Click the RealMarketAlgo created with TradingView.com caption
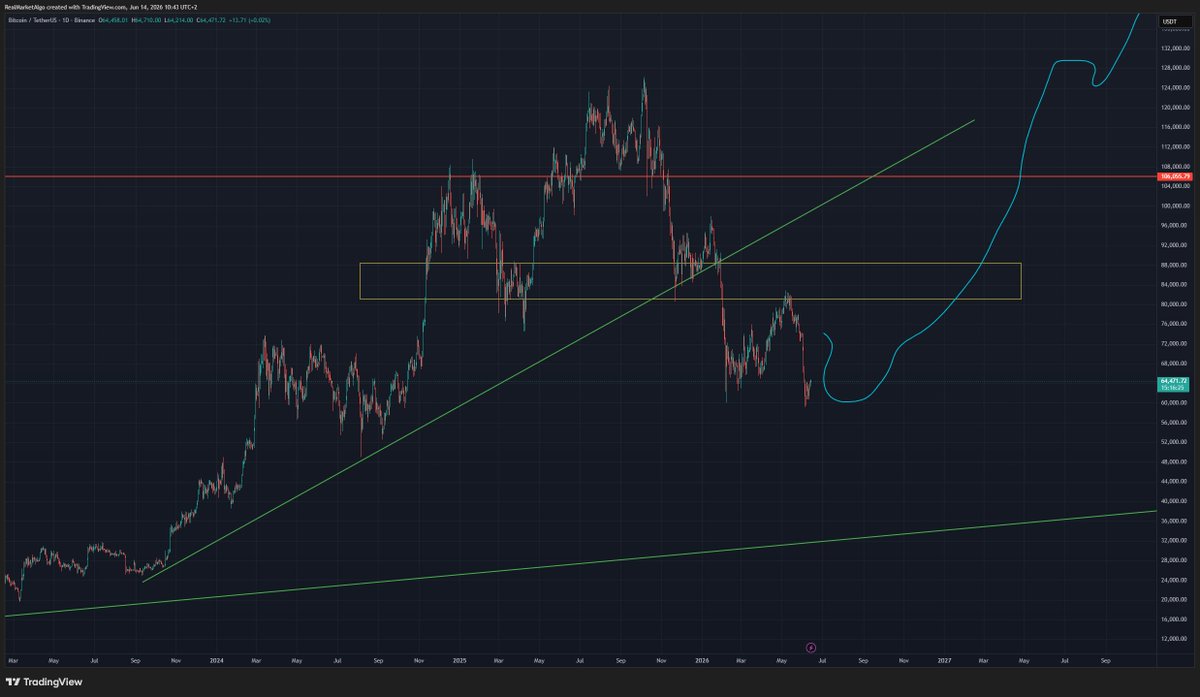The image size is (1200, 697). tap(66, 7)
